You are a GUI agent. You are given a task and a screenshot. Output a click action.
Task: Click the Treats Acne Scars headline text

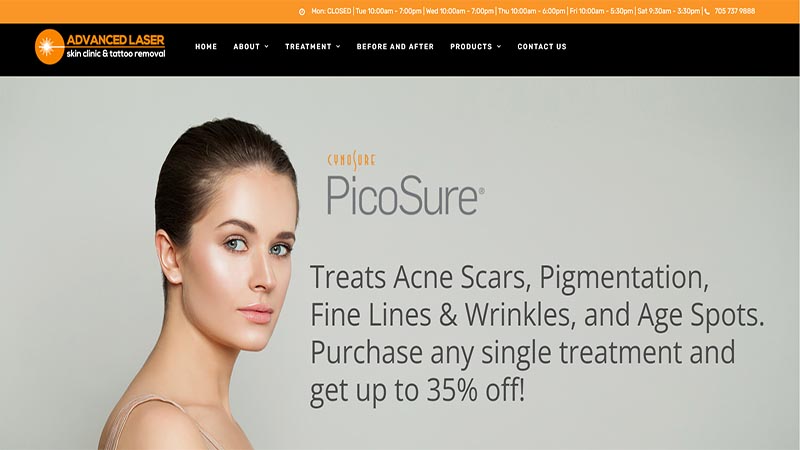pyautogui.click(x=509, y=278)
